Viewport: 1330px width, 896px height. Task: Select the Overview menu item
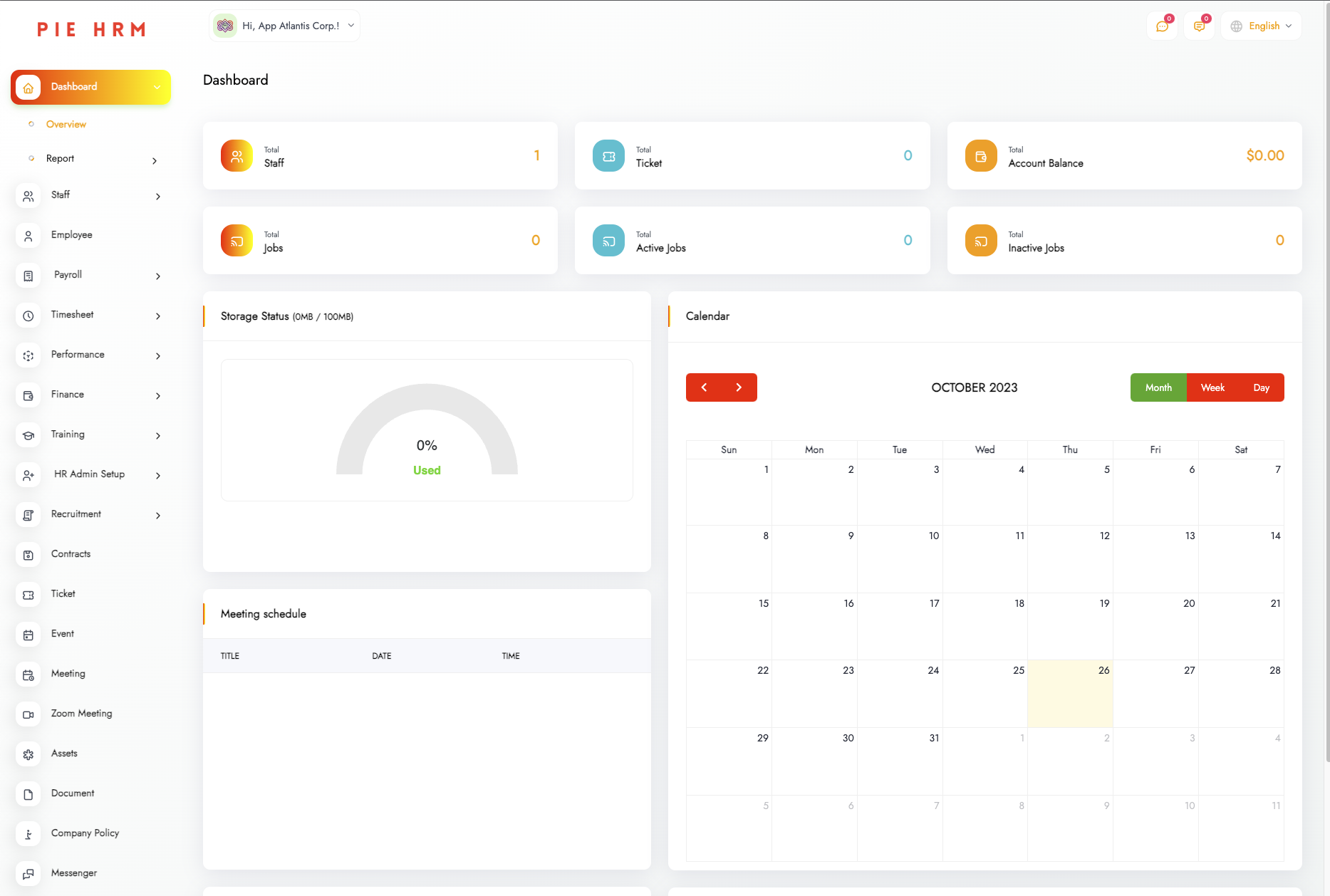(66, 124)
